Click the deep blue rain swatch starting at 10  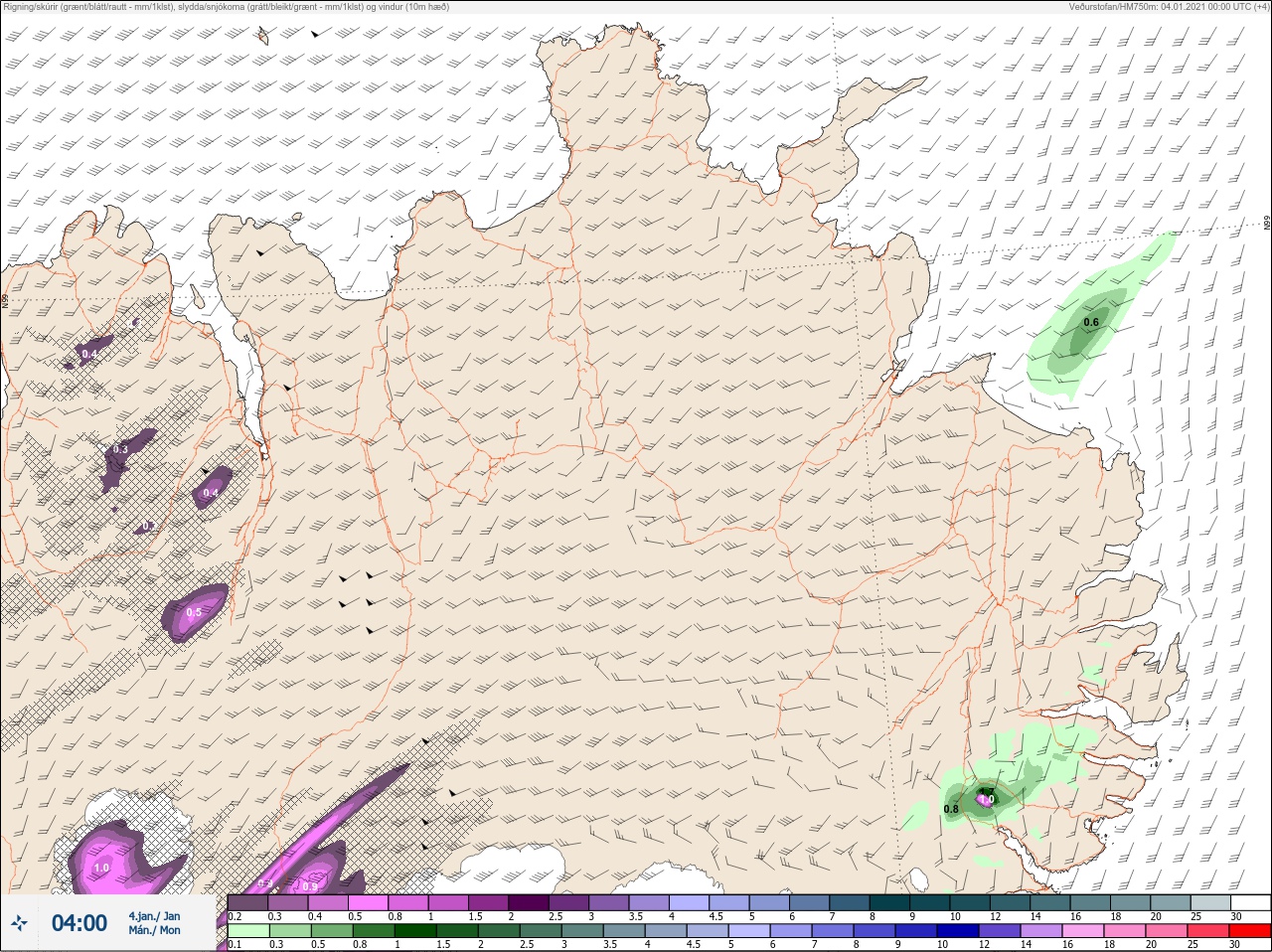point(958,931)
